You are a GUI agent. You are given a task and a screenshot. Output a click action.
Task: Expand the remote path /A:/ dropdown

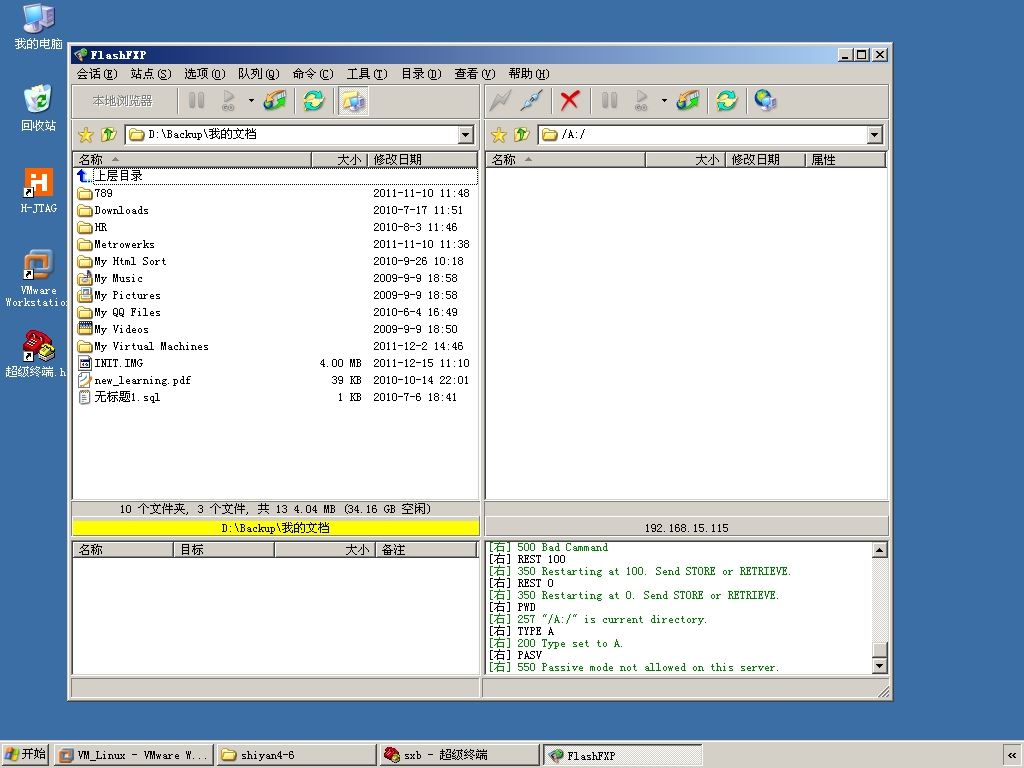(875, 135)
